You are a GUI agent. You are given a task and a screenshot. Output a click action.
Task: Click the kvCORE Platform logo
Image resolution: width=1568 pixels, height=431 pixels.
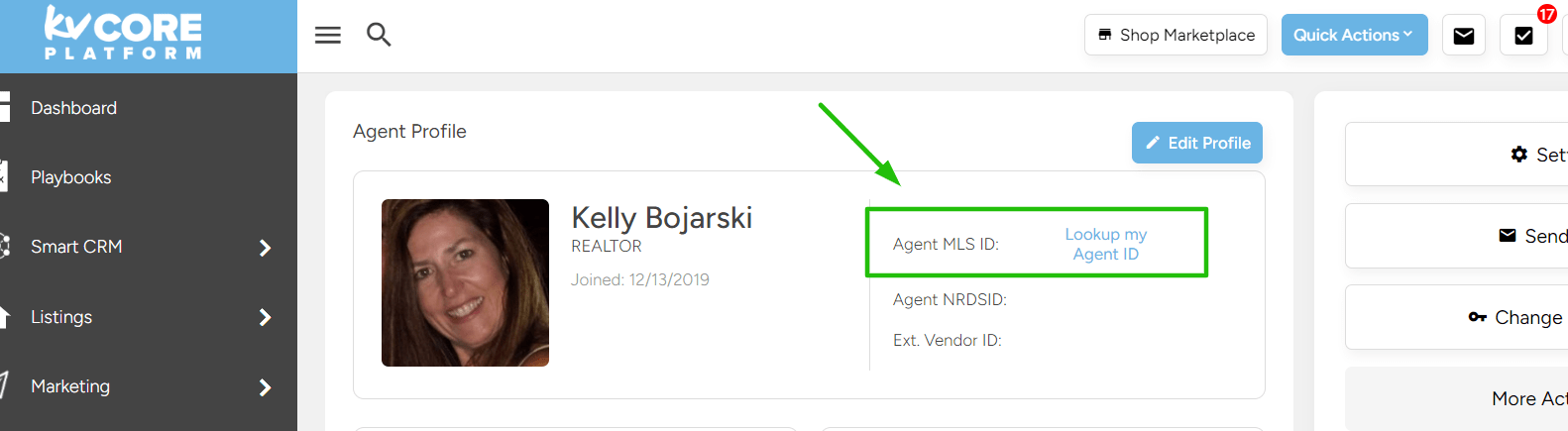[123, 33]
